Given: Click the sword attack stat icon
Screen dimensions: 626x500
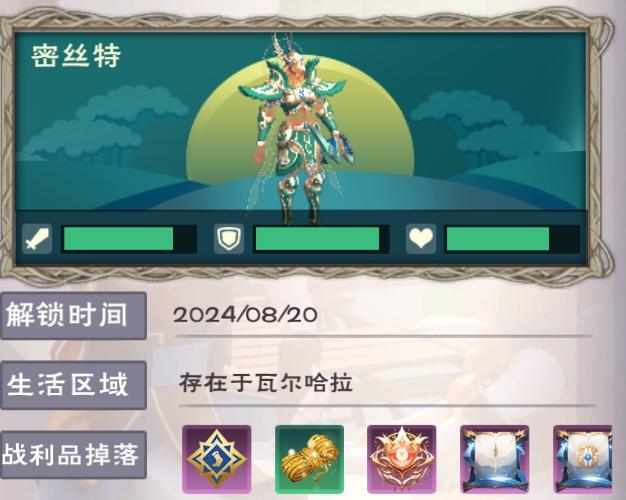Looking at the screenshot, I should [x=37, y=239].
